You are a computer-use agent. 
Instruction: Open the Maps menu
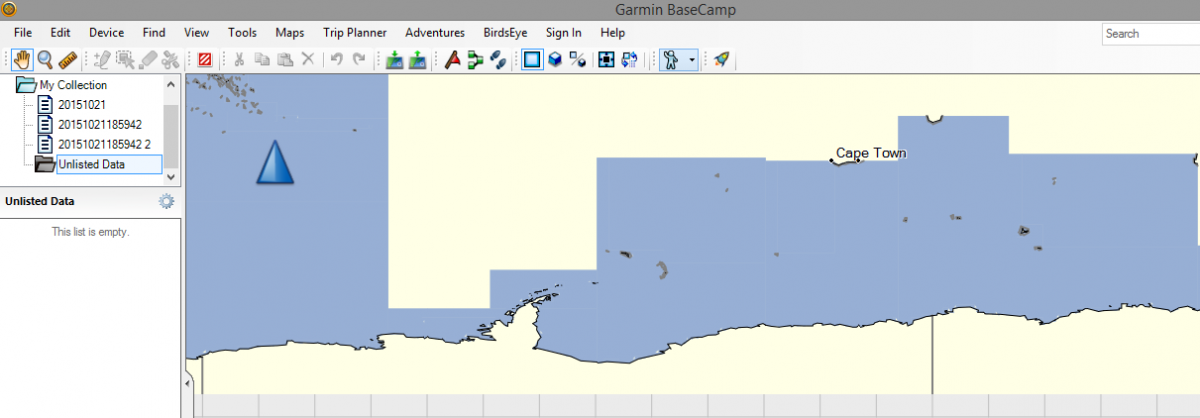point(290,33)
